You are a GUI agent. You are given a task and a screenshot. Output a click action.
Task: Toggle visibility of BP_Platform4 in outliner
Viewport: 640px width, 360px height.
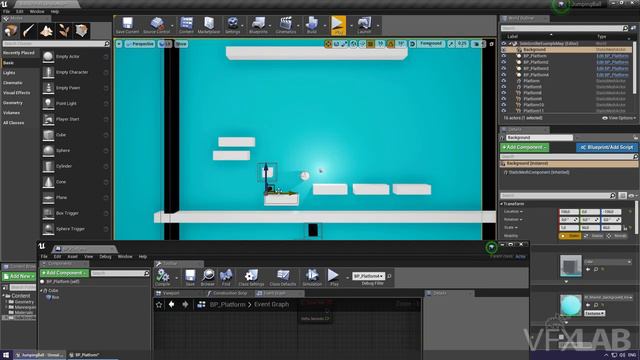pyautogui.click(x=504, y=75)
